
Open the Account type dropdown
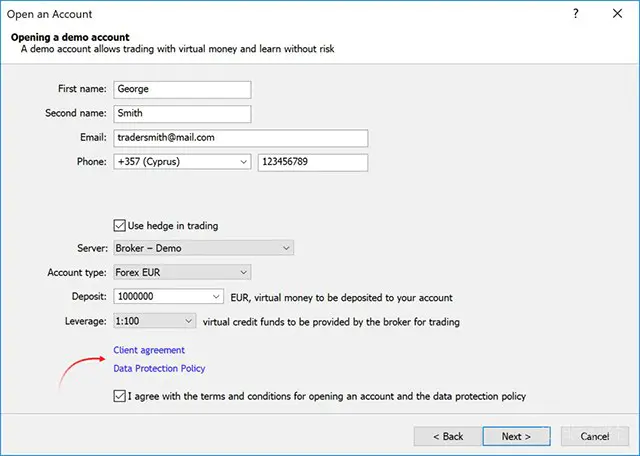(x=182, y=272)
